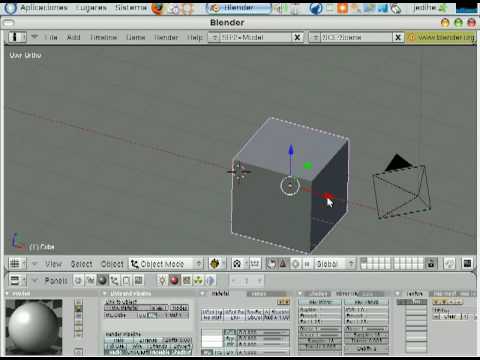Open Radiosity buttons sub-context icon
This screenshot has height=360, width=480.
pos(198,280)
